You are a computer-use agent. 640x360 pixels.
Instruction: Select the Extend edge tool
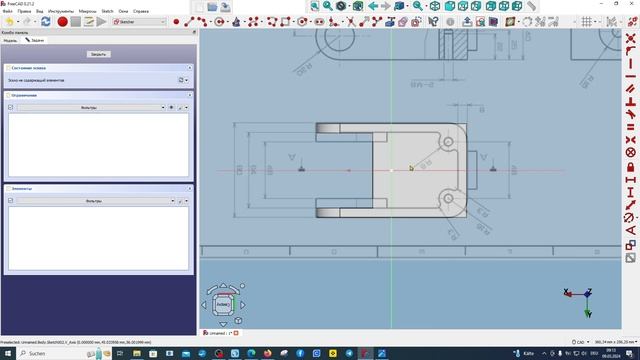click(364, 22)
